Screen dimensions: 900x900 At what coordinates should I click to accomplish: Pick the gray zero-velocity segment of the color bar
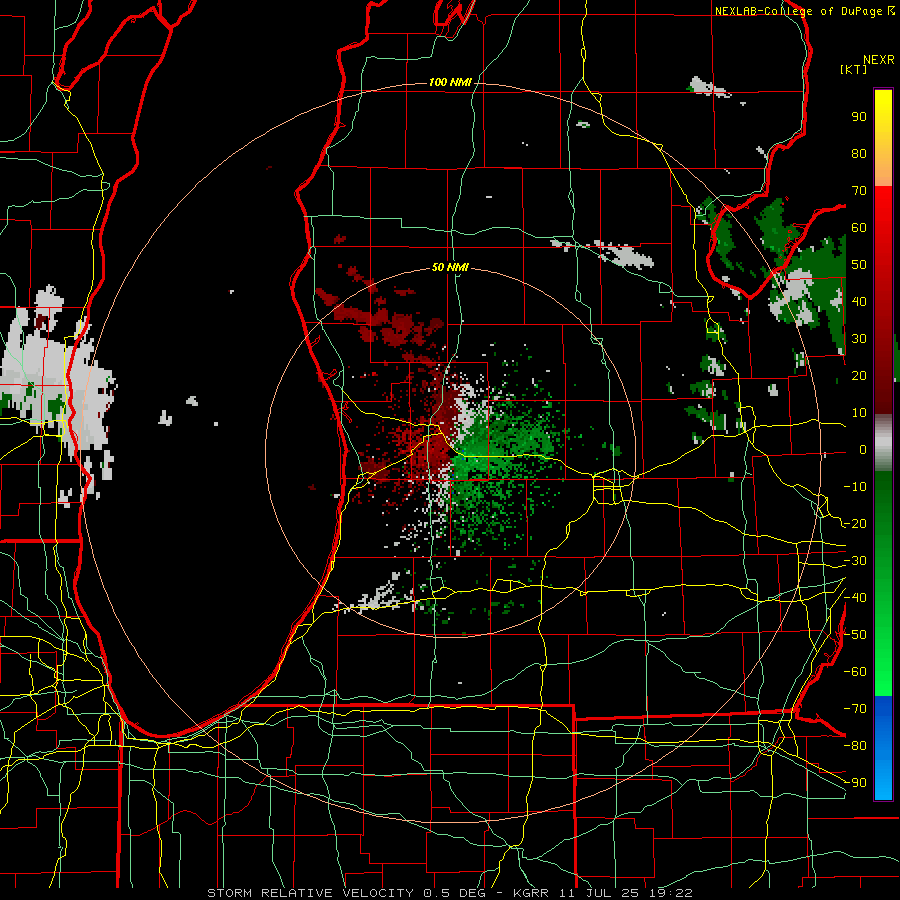tap(883, 443)
